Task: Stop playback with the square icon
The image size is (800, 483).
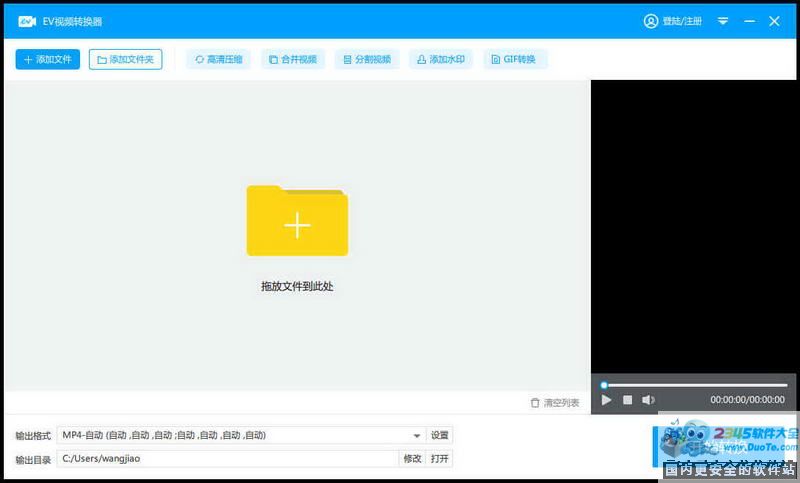Action: tap(628, 400)
